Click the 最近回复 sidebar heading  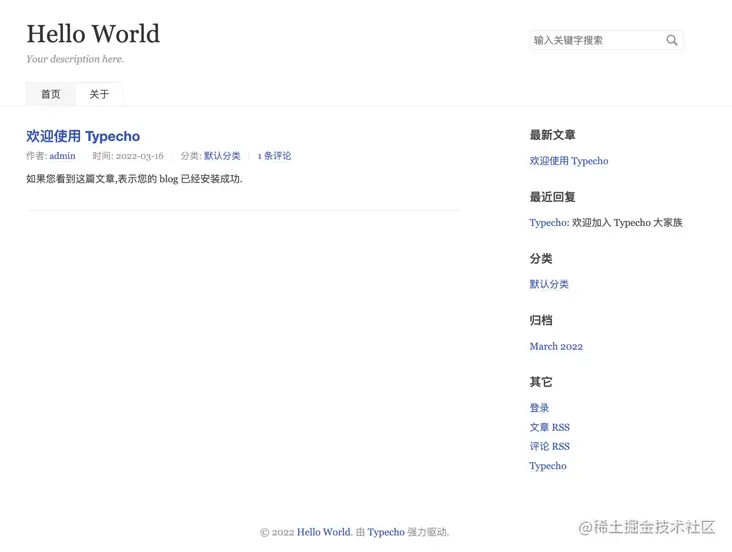tap(552, 197)
